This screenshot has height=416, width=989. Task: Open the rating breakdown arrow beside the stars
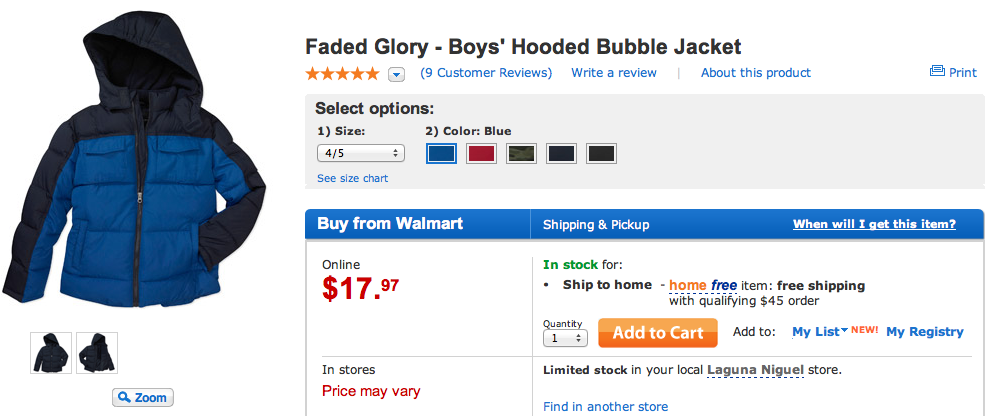tap(396, 74)
